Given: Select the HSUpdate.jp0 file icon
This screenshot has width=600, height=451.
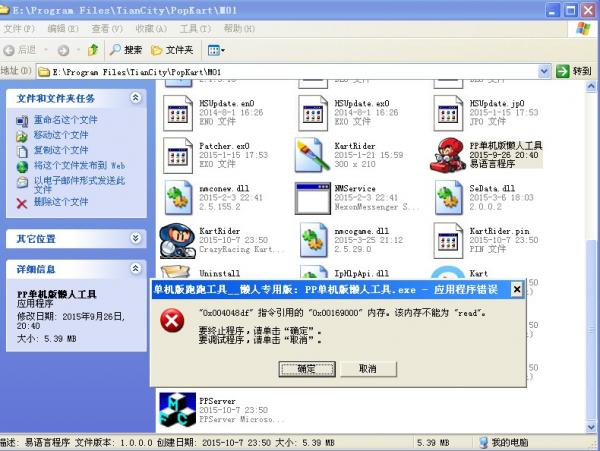Looking at the screenshot, I should (x=448, y=113).
